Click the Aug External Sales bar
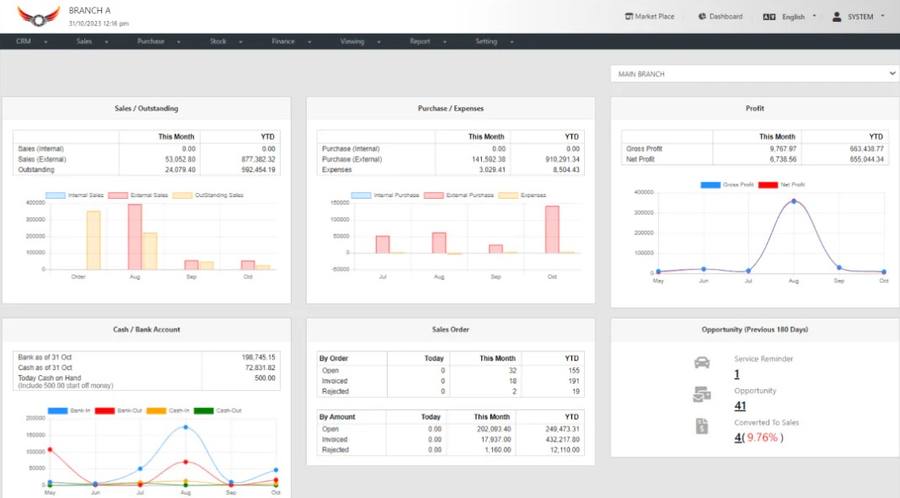The image size is (900, 498). pos(135,236)
